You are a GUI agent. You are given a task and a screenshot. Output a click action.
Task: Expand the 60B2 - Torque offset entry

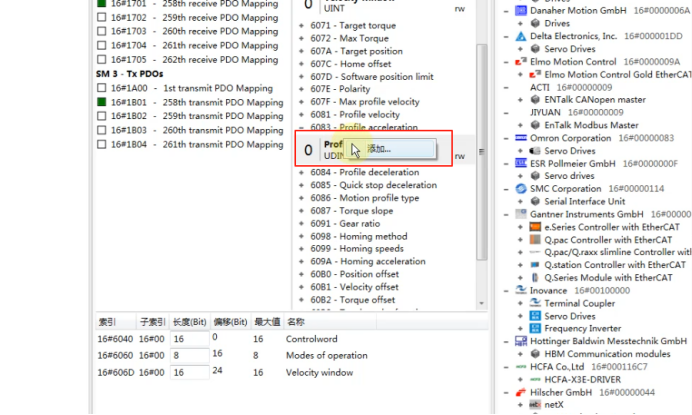(x=301, y=300)
